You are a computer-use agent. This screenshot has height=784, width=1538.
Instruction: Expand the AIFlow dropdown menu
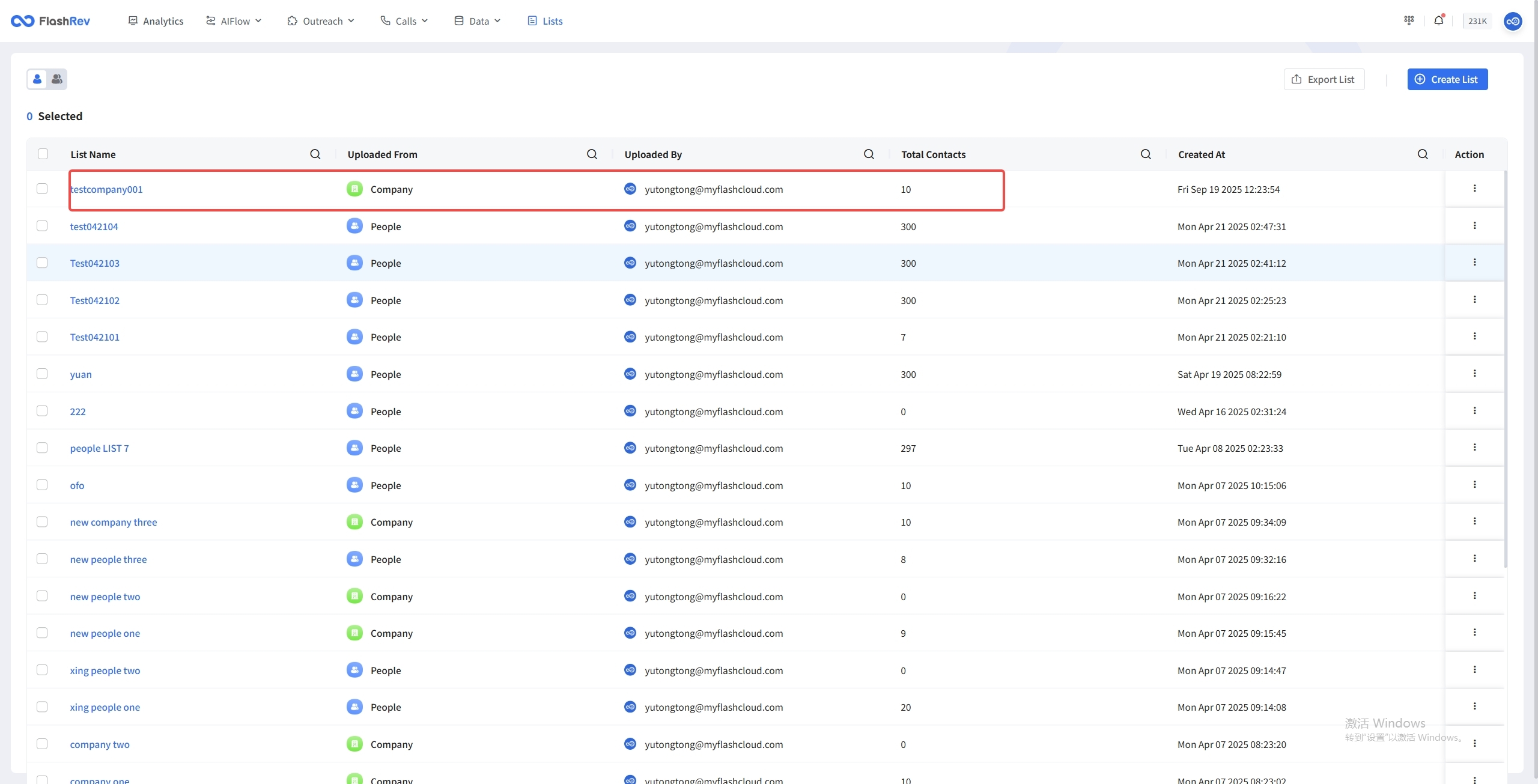coord(234,21)
